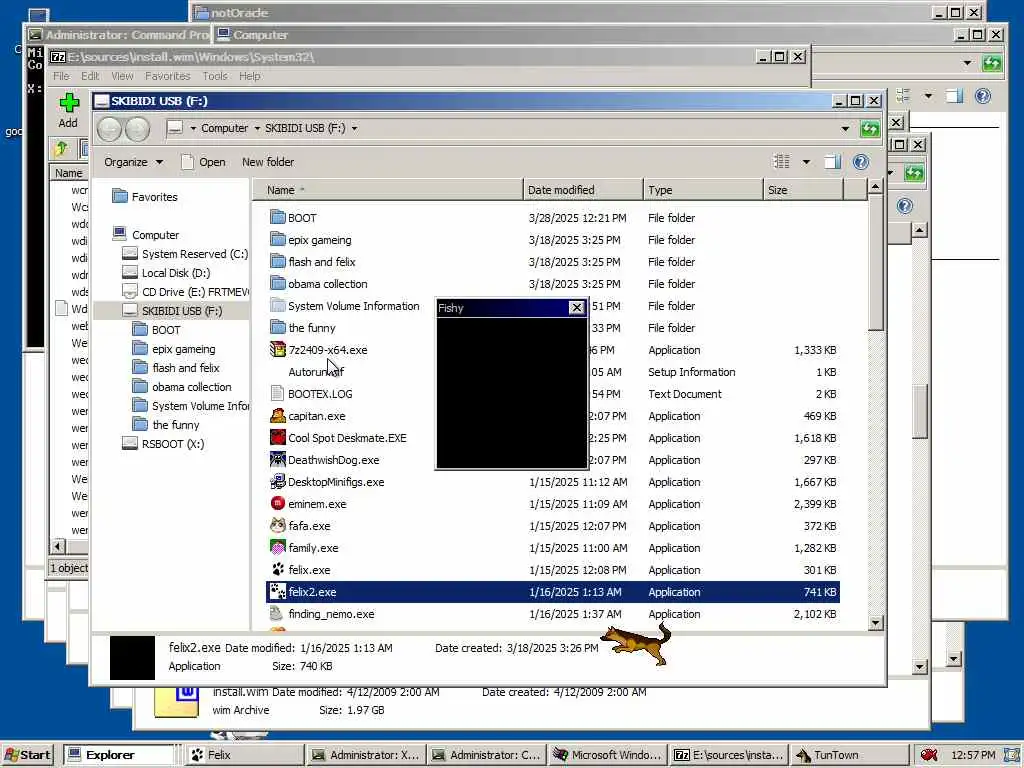Sort by Type column header

click(703, 190)
